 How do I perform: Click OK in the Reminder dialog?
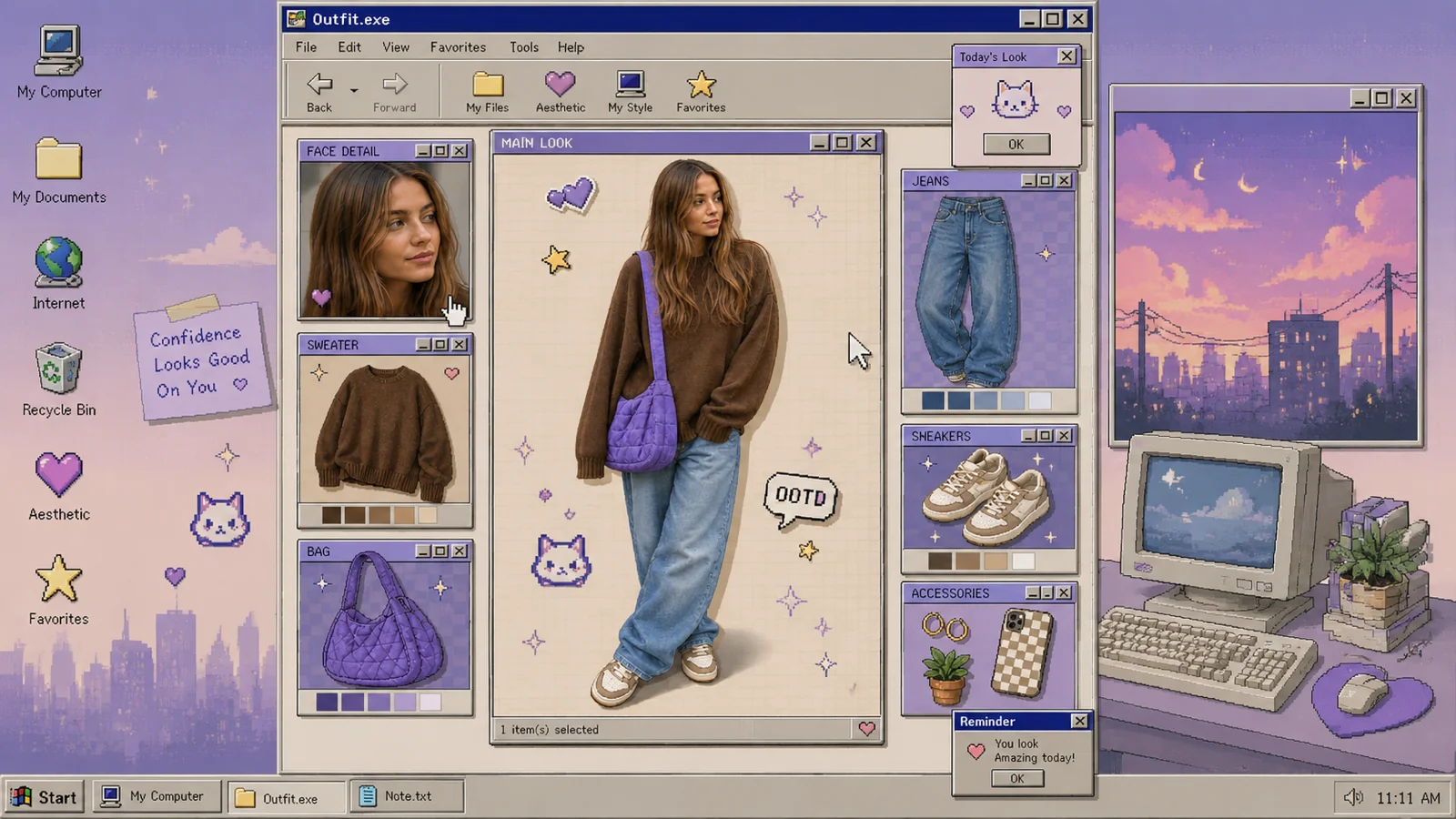click(x=1016, y=779)
